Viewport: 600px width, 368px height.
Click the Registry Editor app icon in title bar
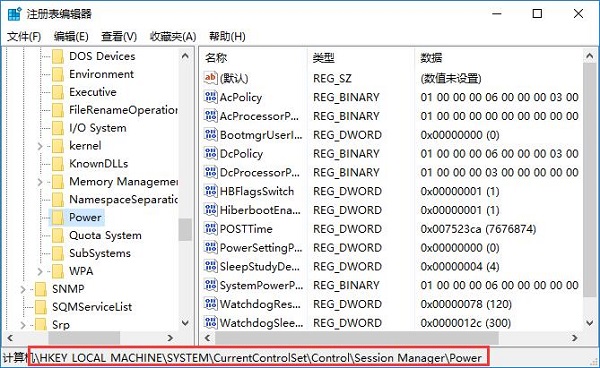pos(14,14)
